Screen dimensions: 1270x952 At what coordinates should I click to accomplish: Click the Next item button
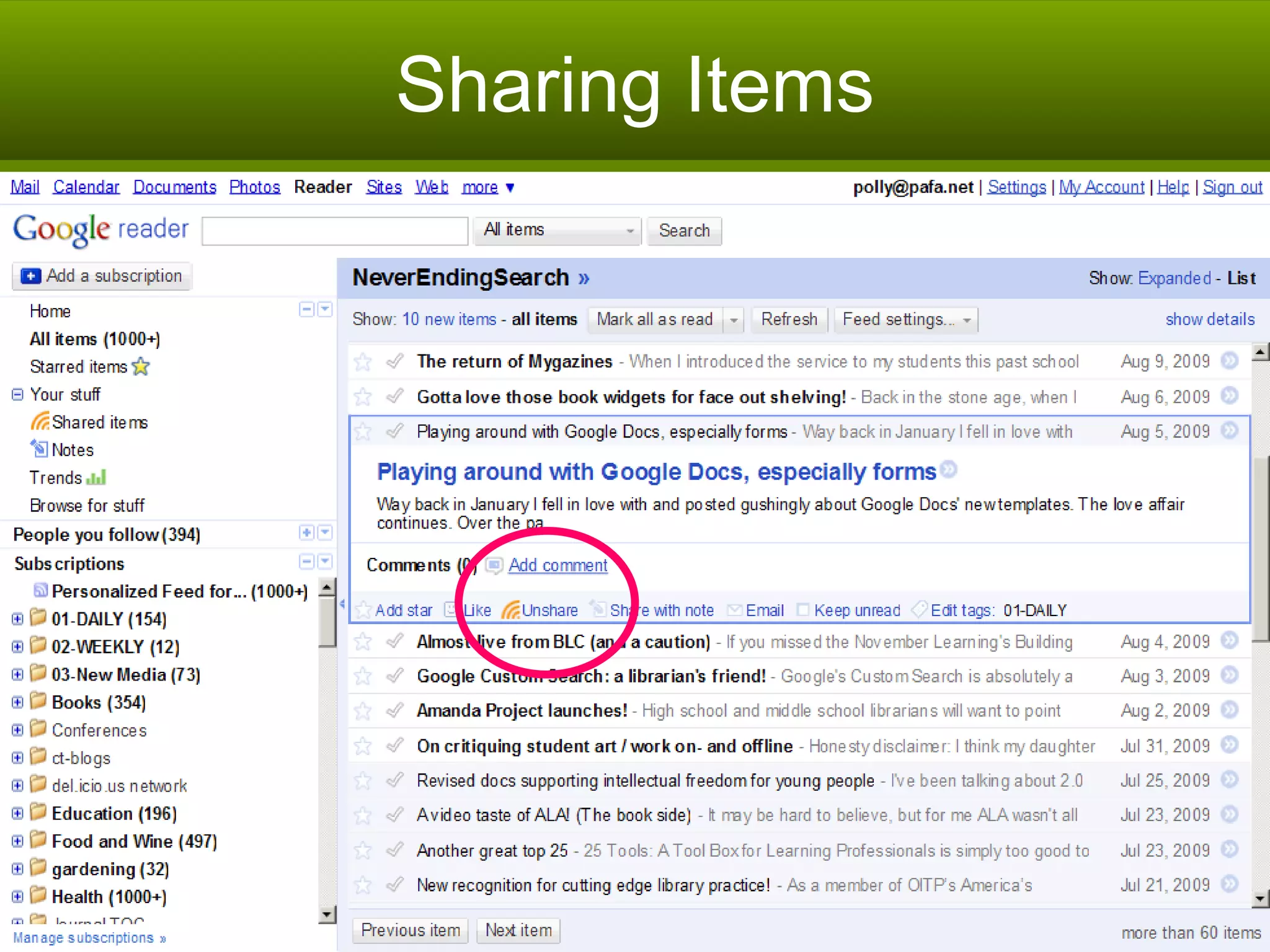(x=518, y=930)
